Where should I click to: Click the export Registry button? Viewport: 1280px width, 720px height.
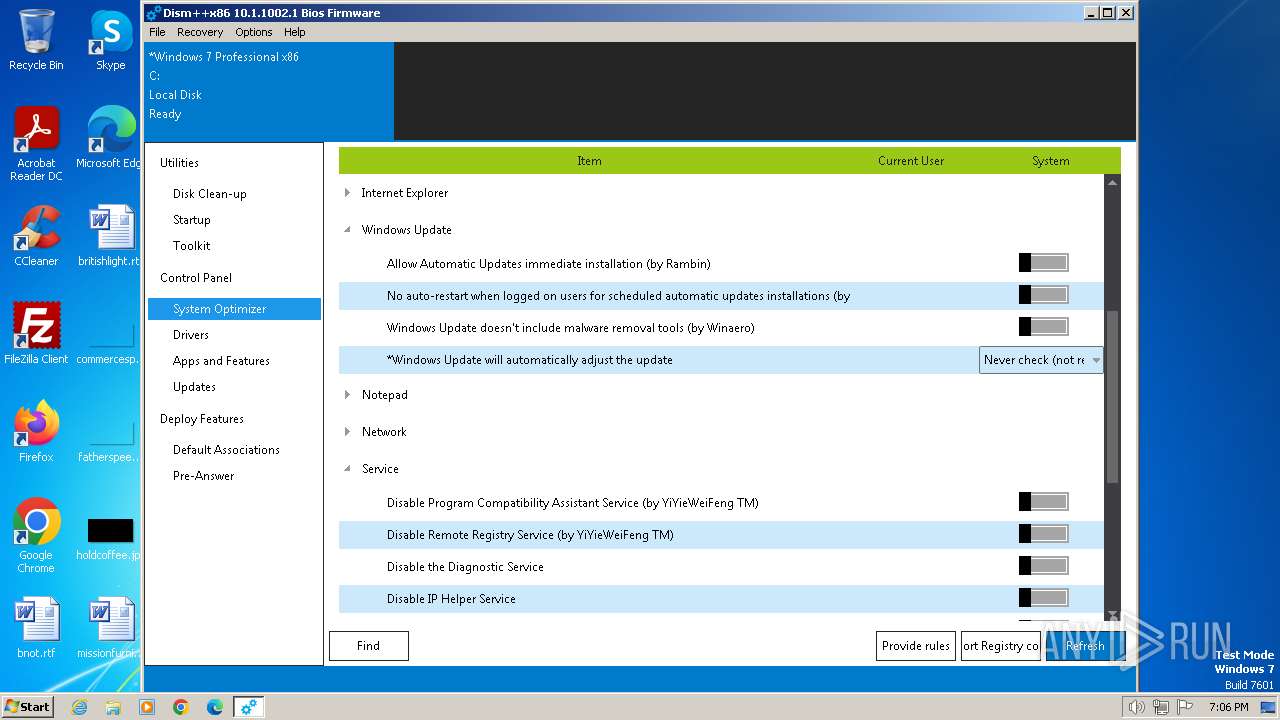(x=1001, y=646)
